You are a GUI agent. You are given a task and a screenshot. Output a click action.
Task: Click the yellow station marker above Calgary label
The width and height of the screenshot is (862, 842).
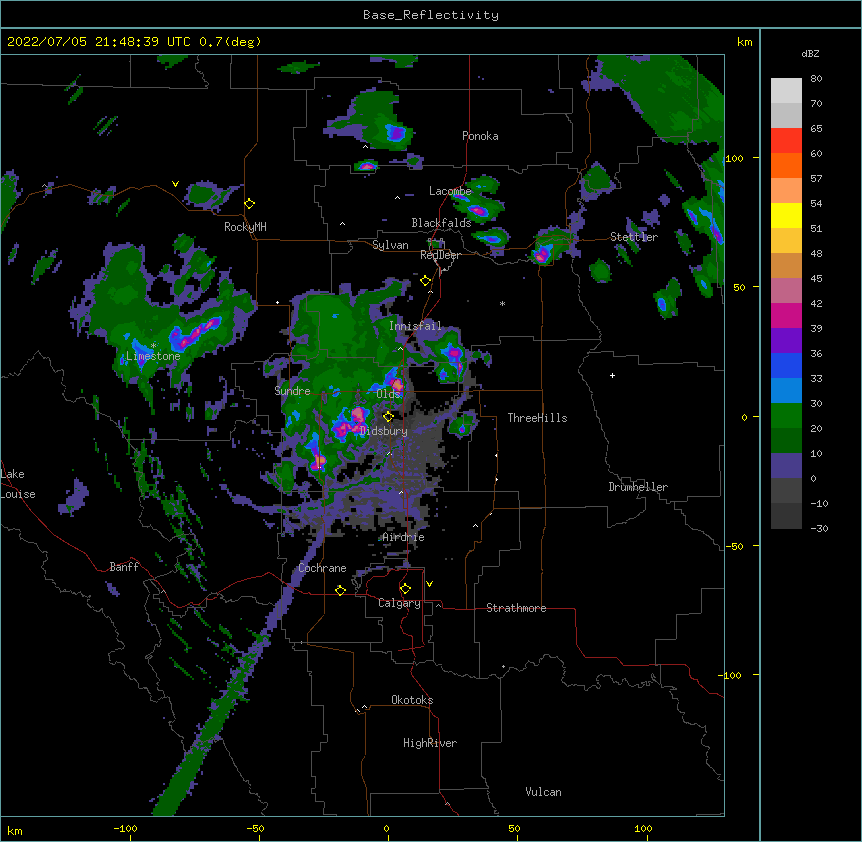click(405, 589)
